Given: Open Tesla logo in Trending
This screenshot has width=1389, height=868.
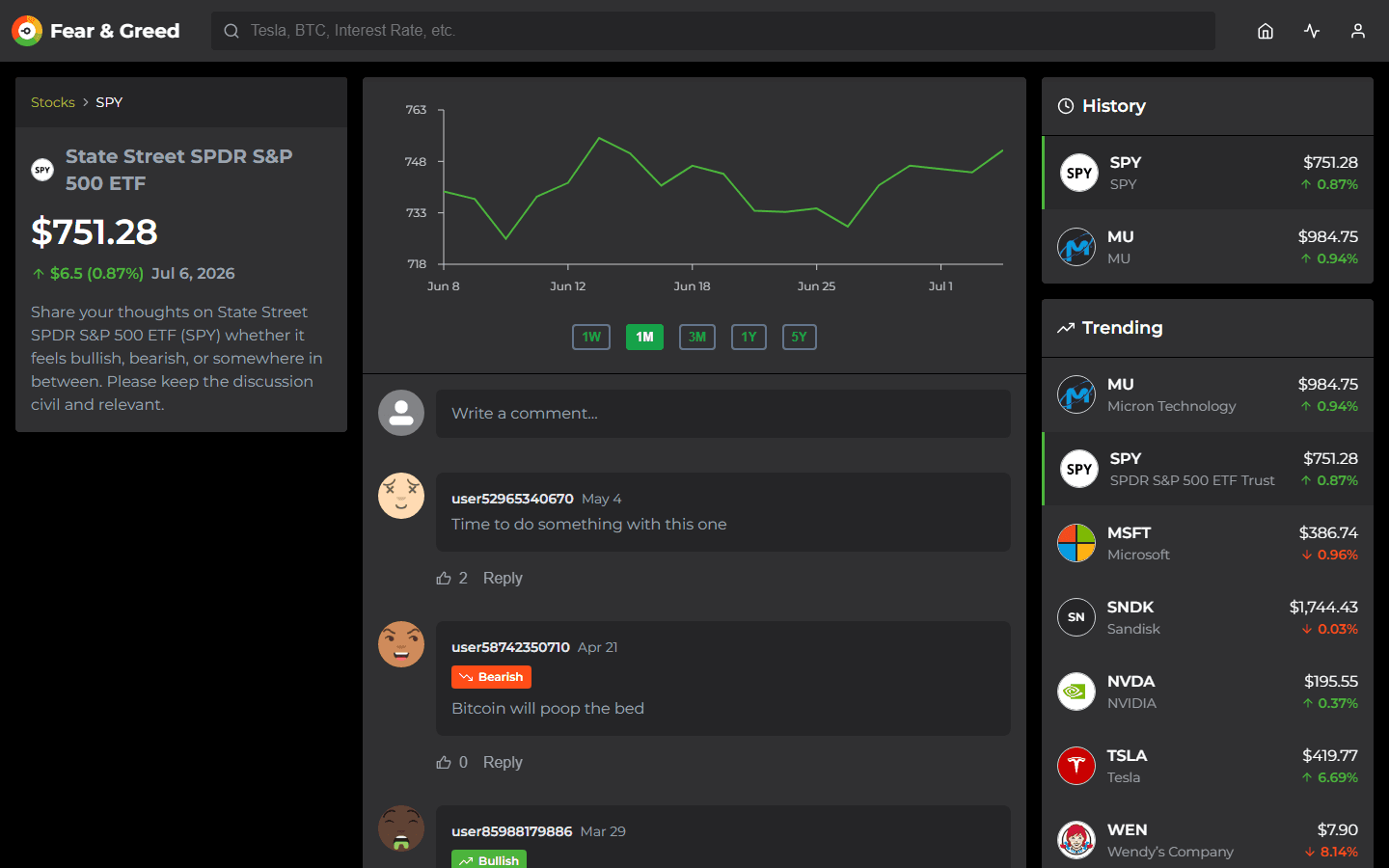Looking at the screenshot, I should click(1076, 766).
